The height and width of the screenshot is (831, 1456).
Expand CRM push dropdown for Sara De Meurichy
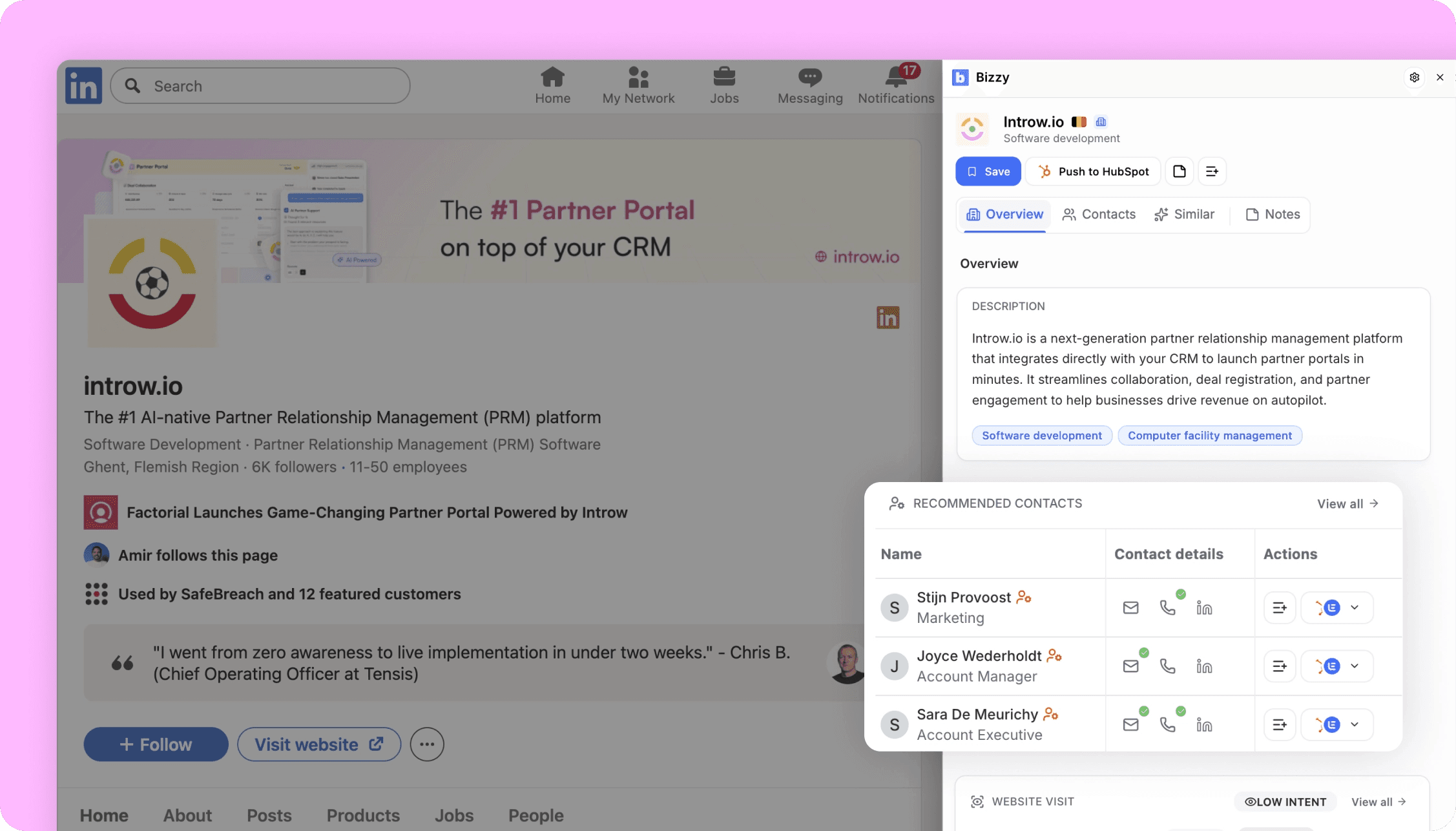click(1355, 724)
